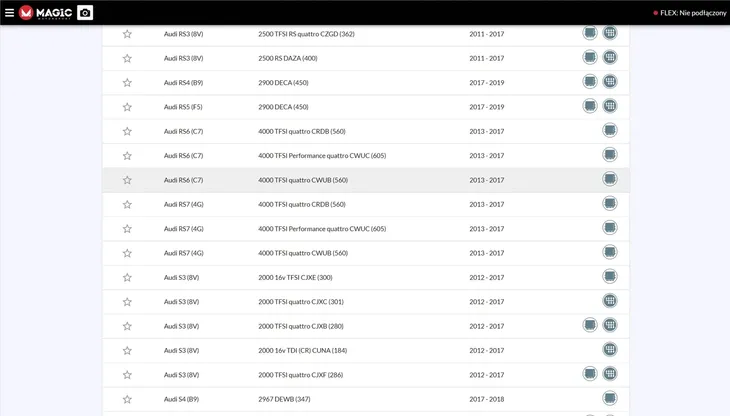This screenshot has height=416, width=730.
Task: Open the hamburger menu in the header
Action: pos(9,13)
